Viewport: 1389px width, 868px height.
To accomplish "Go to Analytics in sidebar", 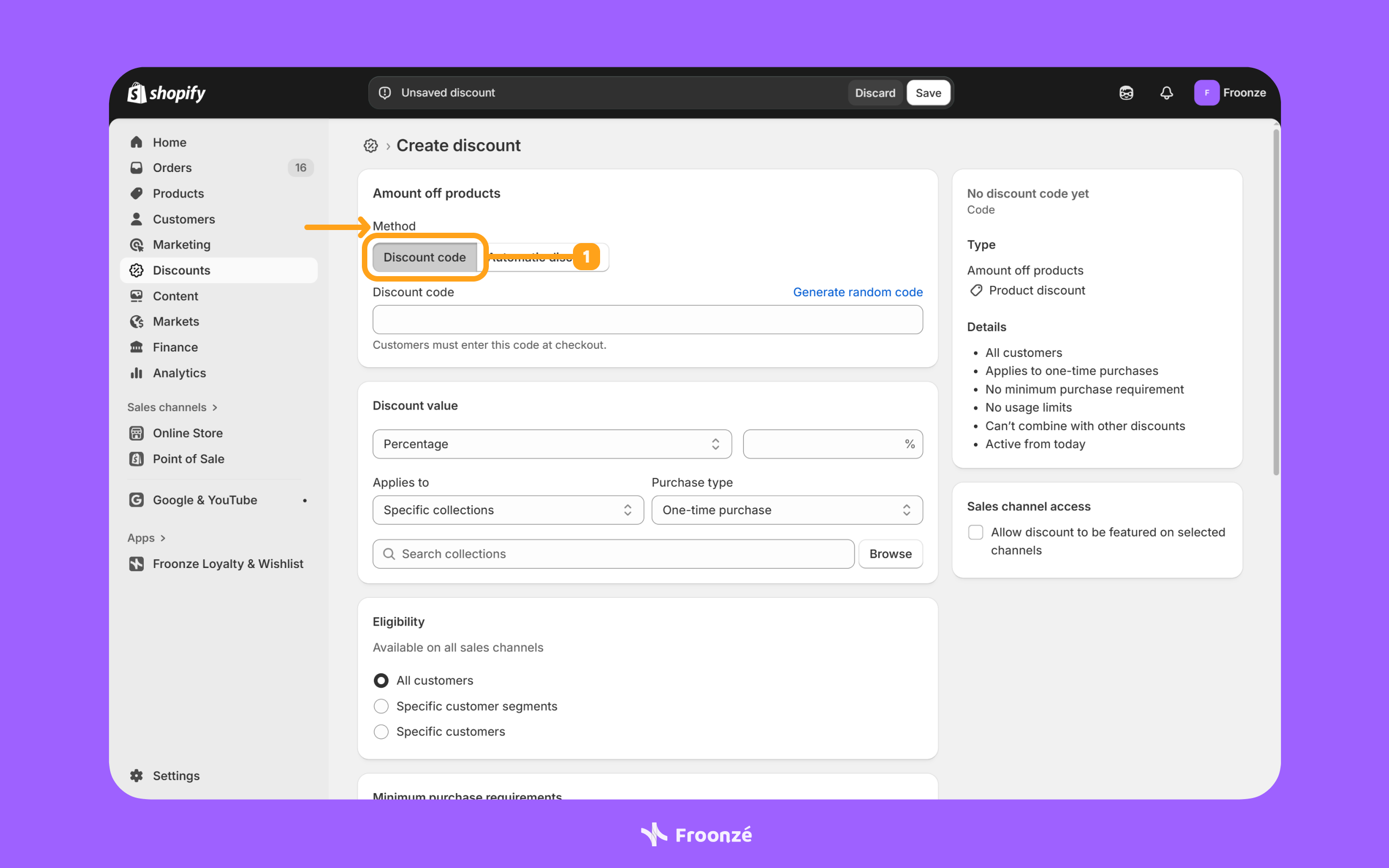I will [179, 373].
